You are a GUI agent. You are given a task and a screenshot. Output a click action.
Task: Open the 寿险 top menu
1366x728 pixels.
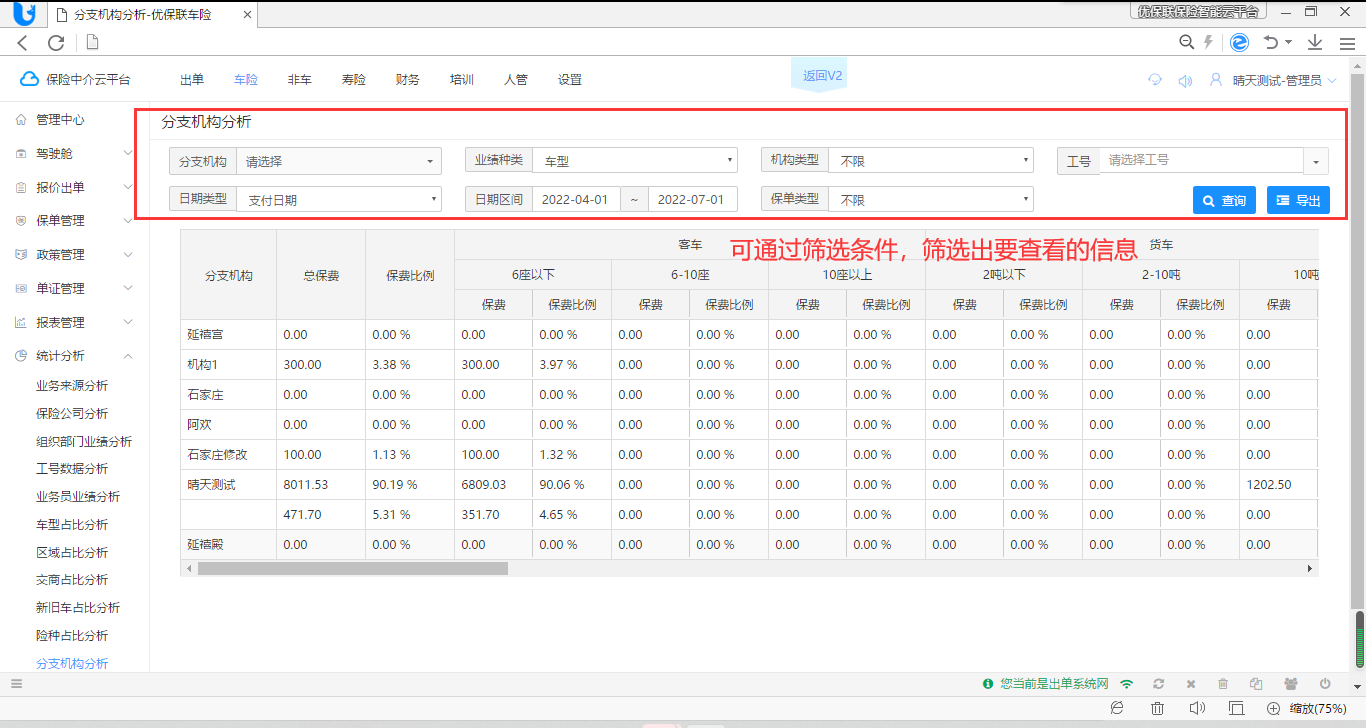point(354,80)
